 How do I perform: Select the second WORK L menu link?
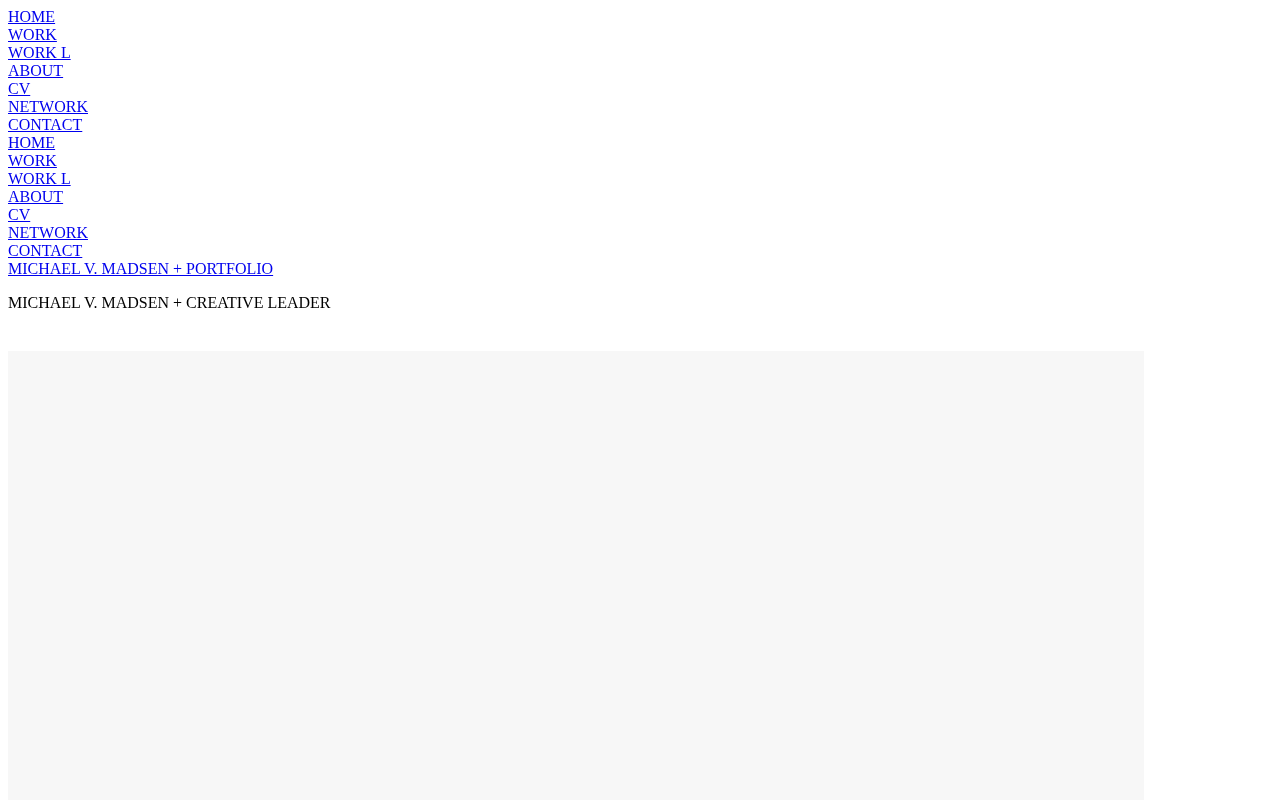pos(39,179)
